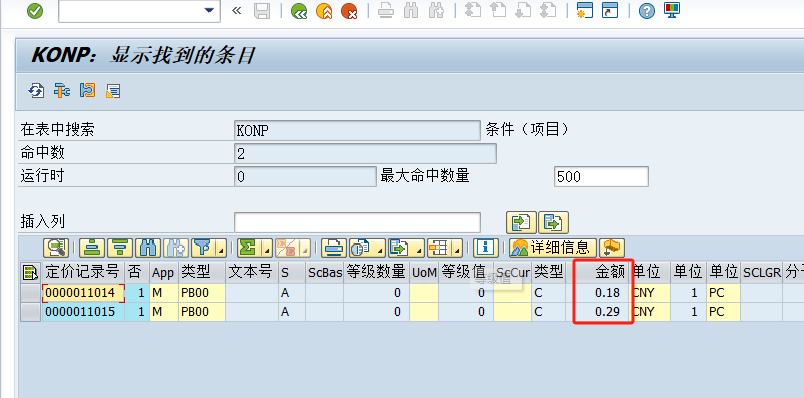Click inside the transaction command field
Viewport: 804px width, 398px height.
tap(131, 11)
